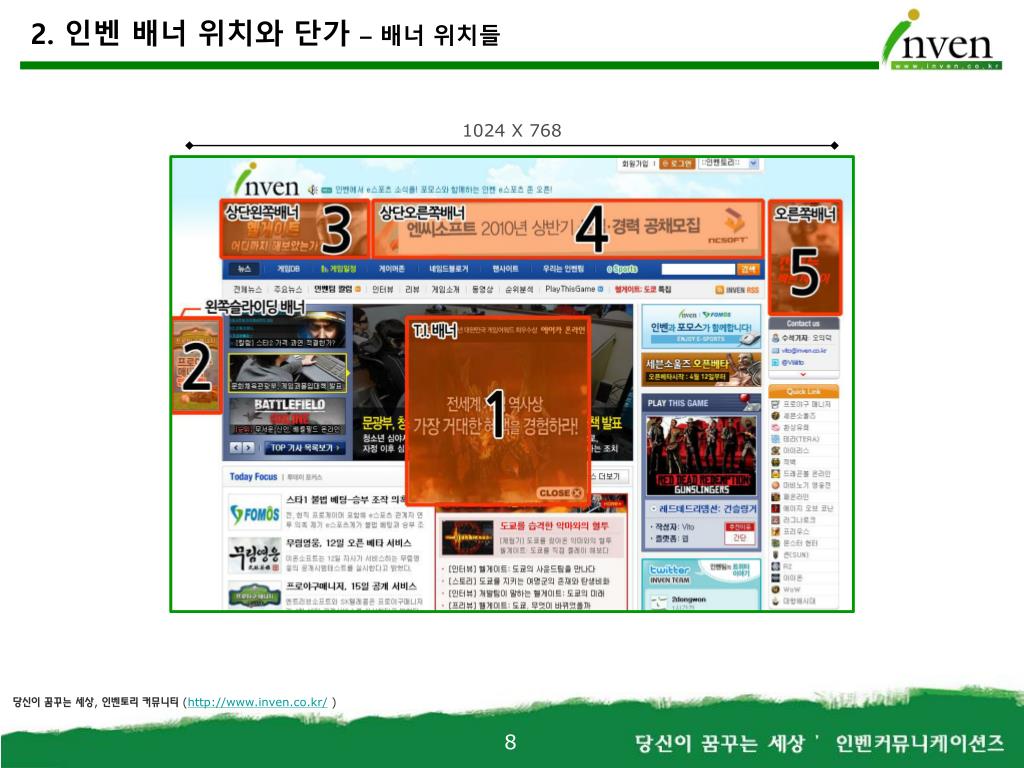Click the next arrow under news thumbnails

[x=248, y=447]
